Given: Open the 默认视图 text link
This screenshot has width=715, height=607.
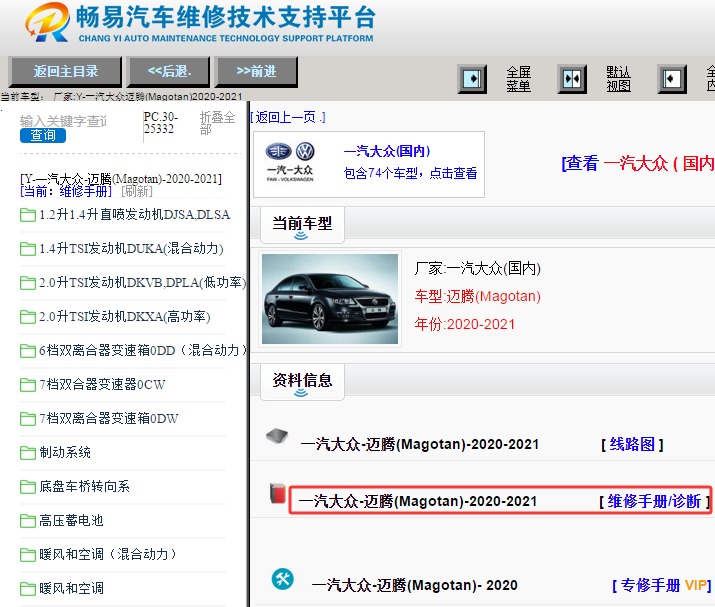Looking at the screenshot, I should pos(618,79).
